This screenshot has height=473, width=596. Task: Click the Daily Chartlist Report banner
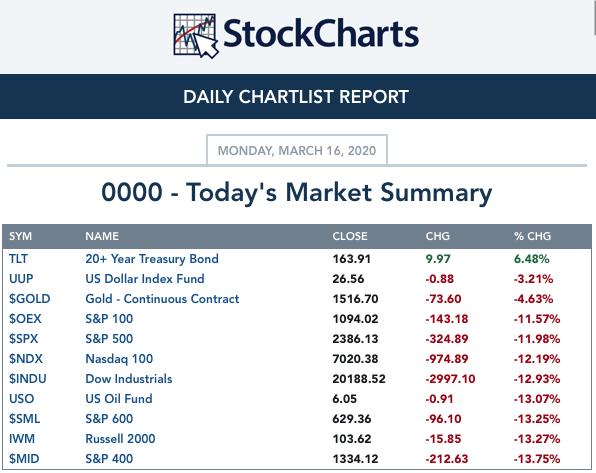click(298, 97)
